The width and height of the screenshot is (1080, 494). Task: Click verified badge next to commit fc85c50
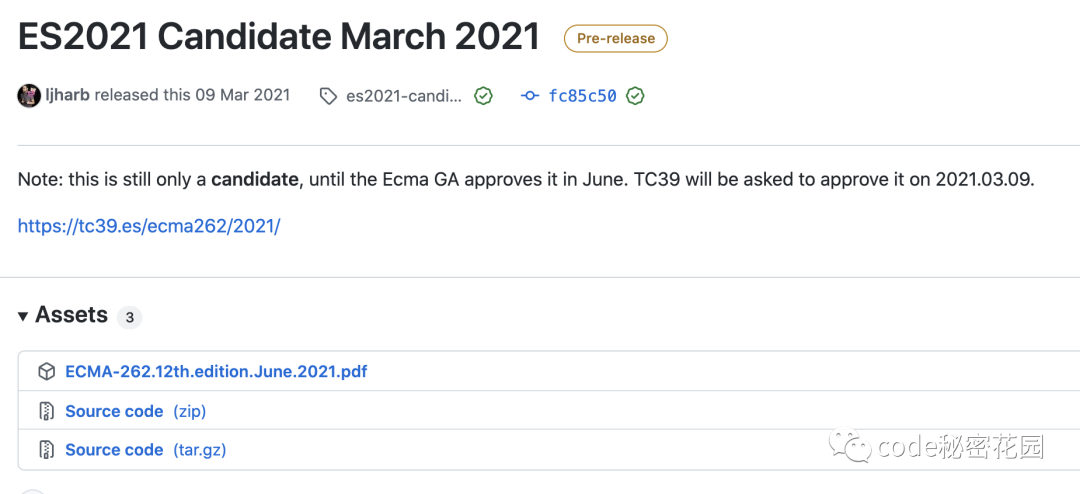coord(635,96)
